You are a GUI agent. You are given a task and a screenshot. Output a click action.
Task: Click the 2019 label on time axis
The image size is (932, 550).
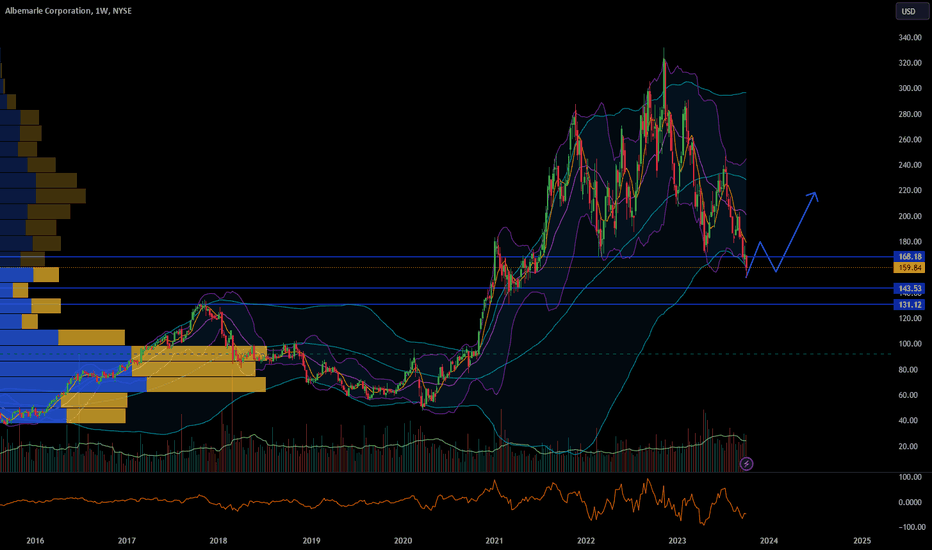(x=311, y=540)
